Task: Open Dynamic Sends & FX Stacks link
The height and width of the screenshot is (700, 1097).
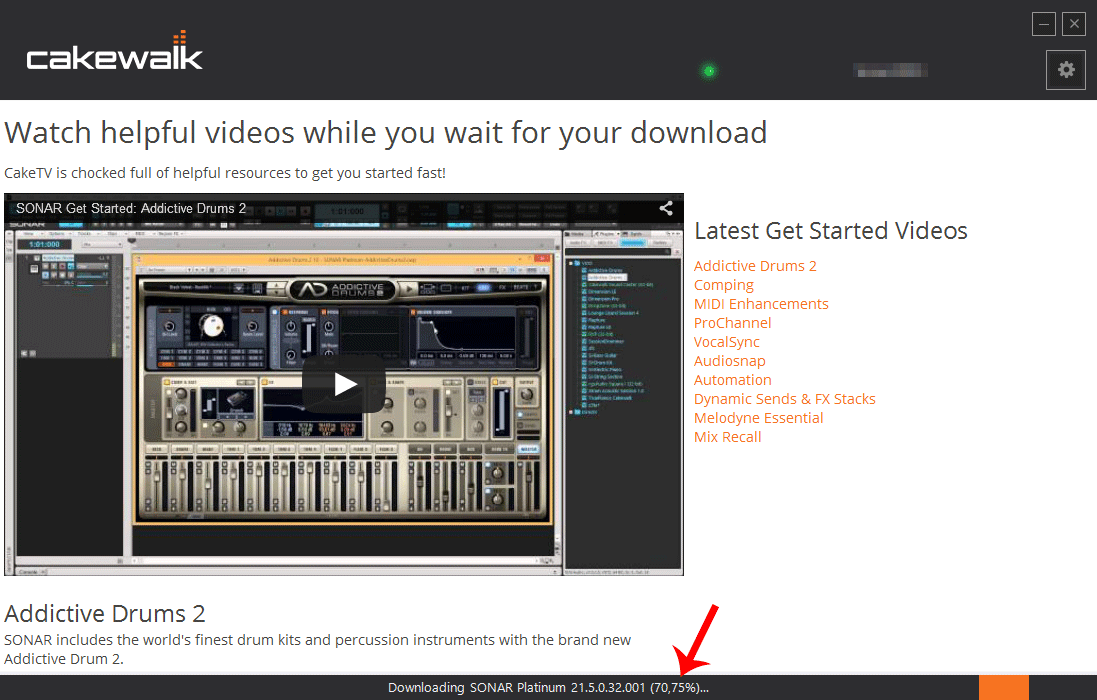Action: [785, 399]
